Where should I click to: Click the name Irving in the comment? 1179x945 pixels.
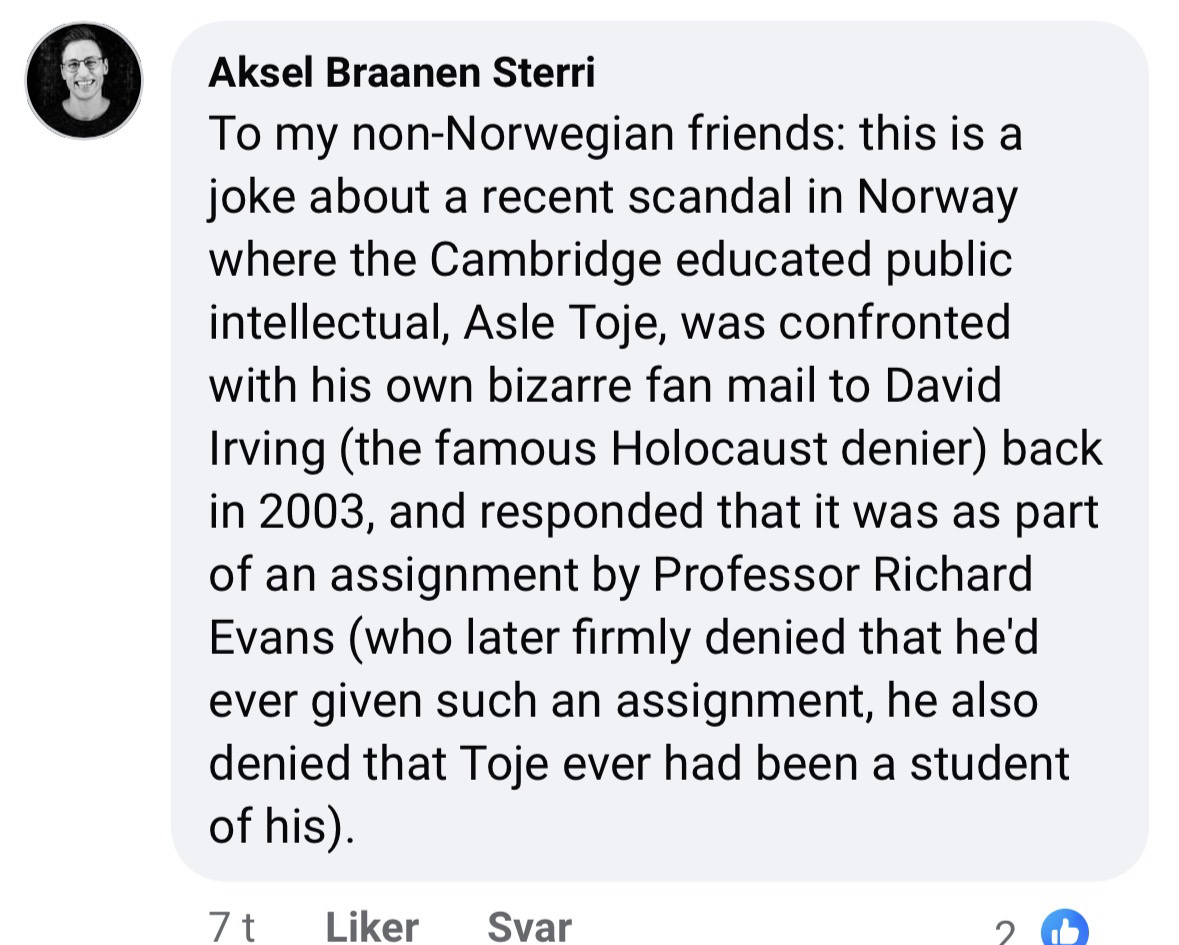pyautogui.click(x=267, y=449)
